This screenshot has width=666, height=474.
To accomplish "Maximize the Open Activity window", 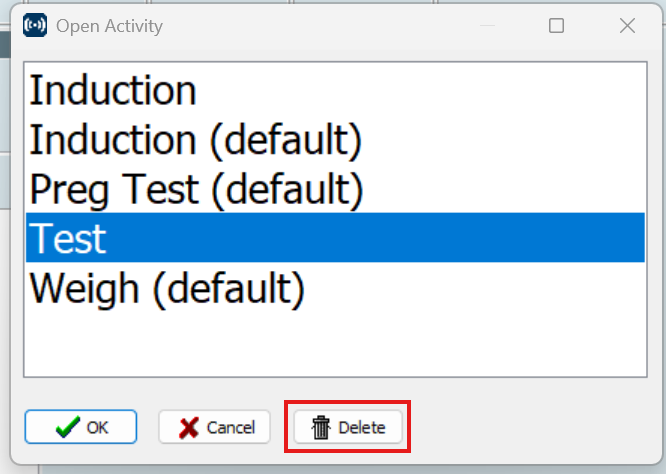I will tap(556, 26).
